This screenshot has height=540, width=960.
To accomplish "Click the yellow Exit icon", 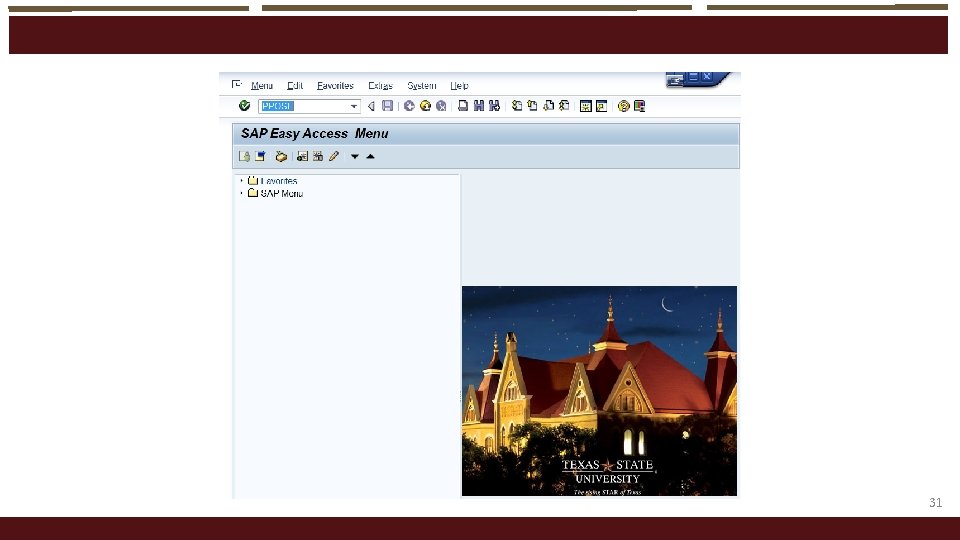I will point(425,106).
